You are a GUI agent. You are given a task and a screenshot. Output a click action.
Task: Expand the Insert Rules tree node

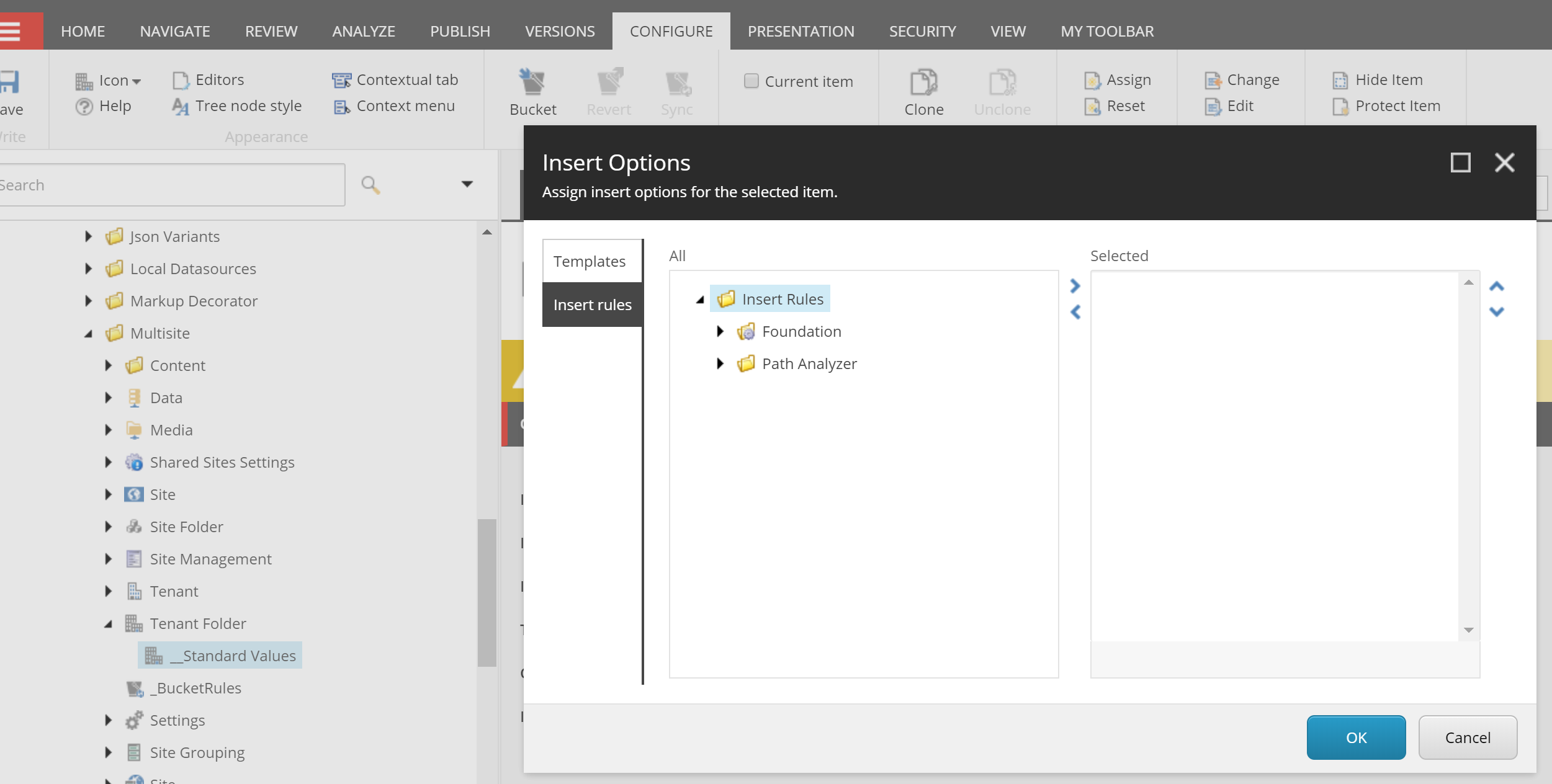[701, 298]
